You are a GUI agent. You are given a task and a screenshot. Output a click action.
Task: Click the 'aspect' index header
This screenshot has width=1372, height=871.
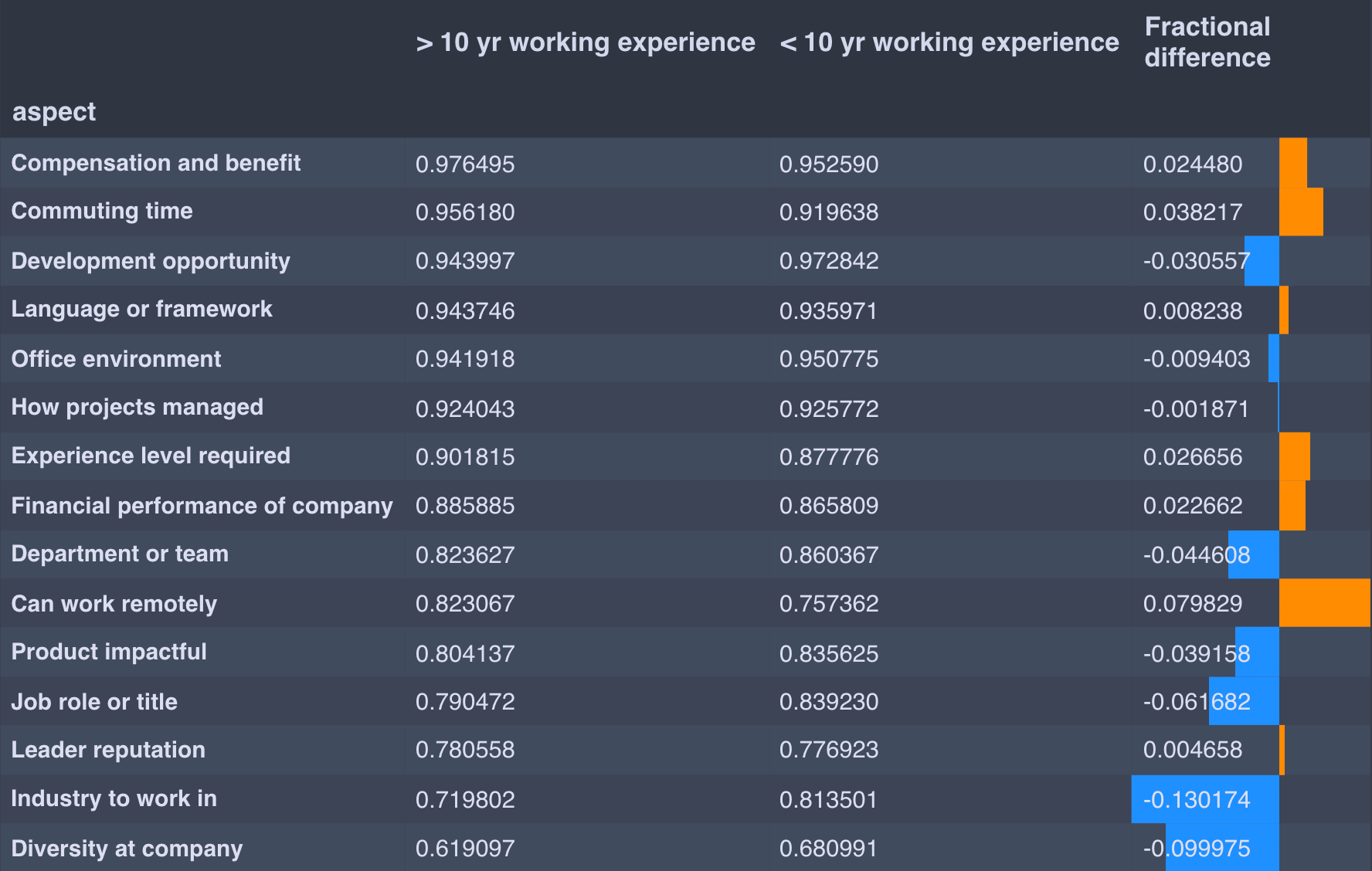pos(54,112)
